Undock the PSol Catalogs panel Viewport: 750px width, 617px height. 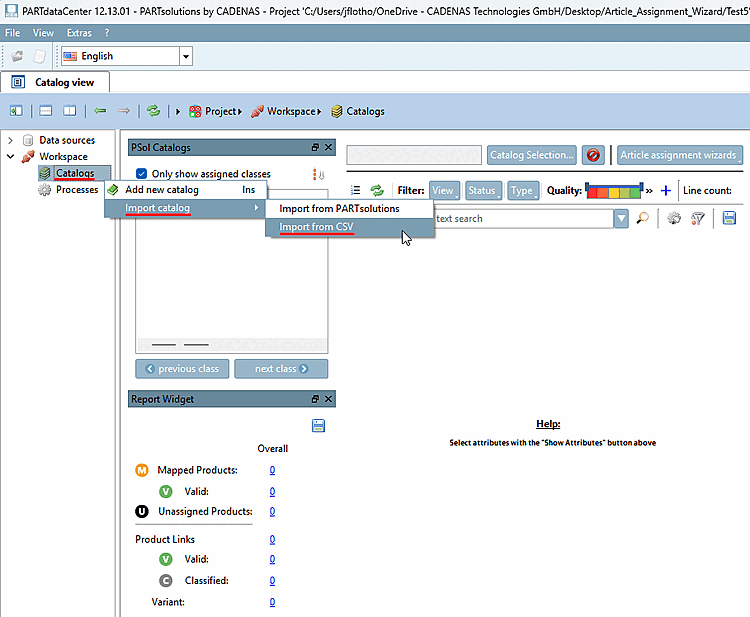[315, 147]
